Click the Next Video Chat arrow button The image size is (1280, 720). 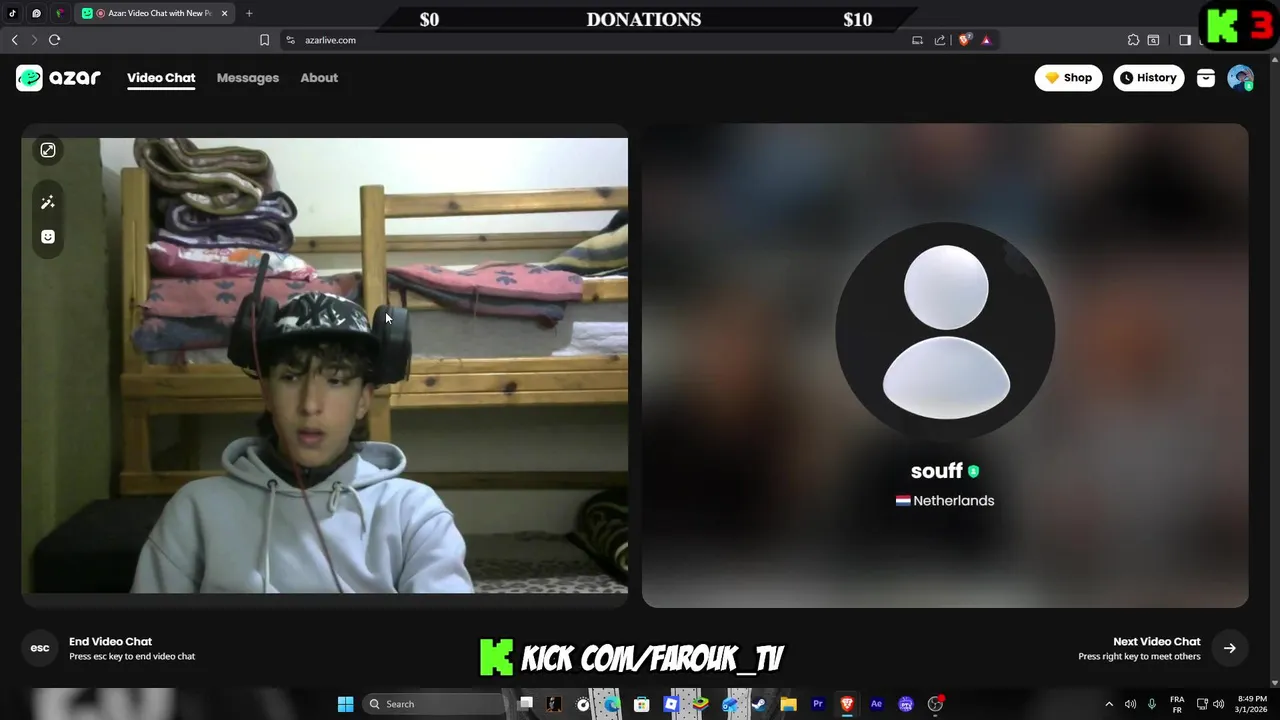(x=1229, y=648)
